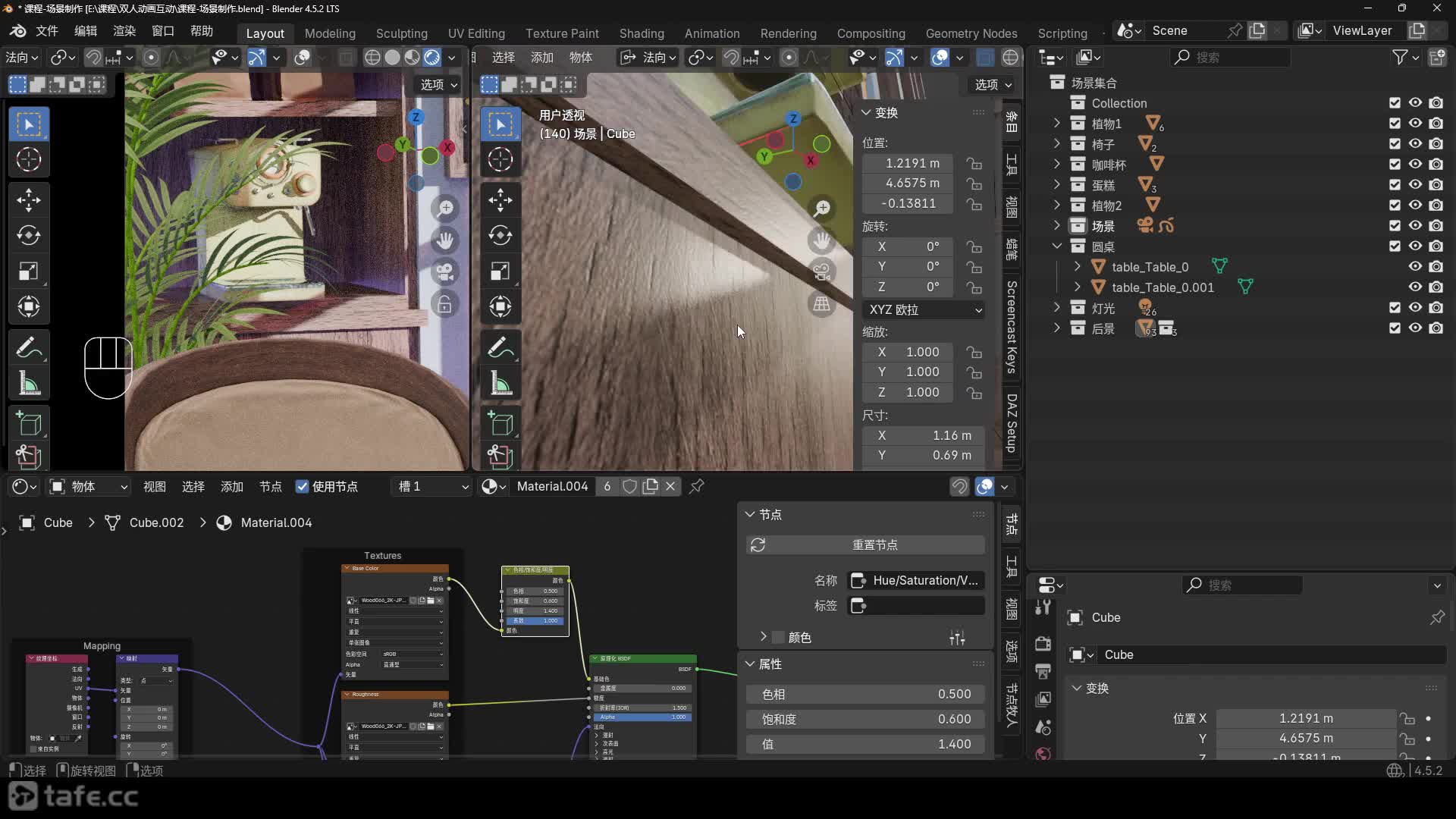Select the Measure tool in right viewport

click(500, 384)
